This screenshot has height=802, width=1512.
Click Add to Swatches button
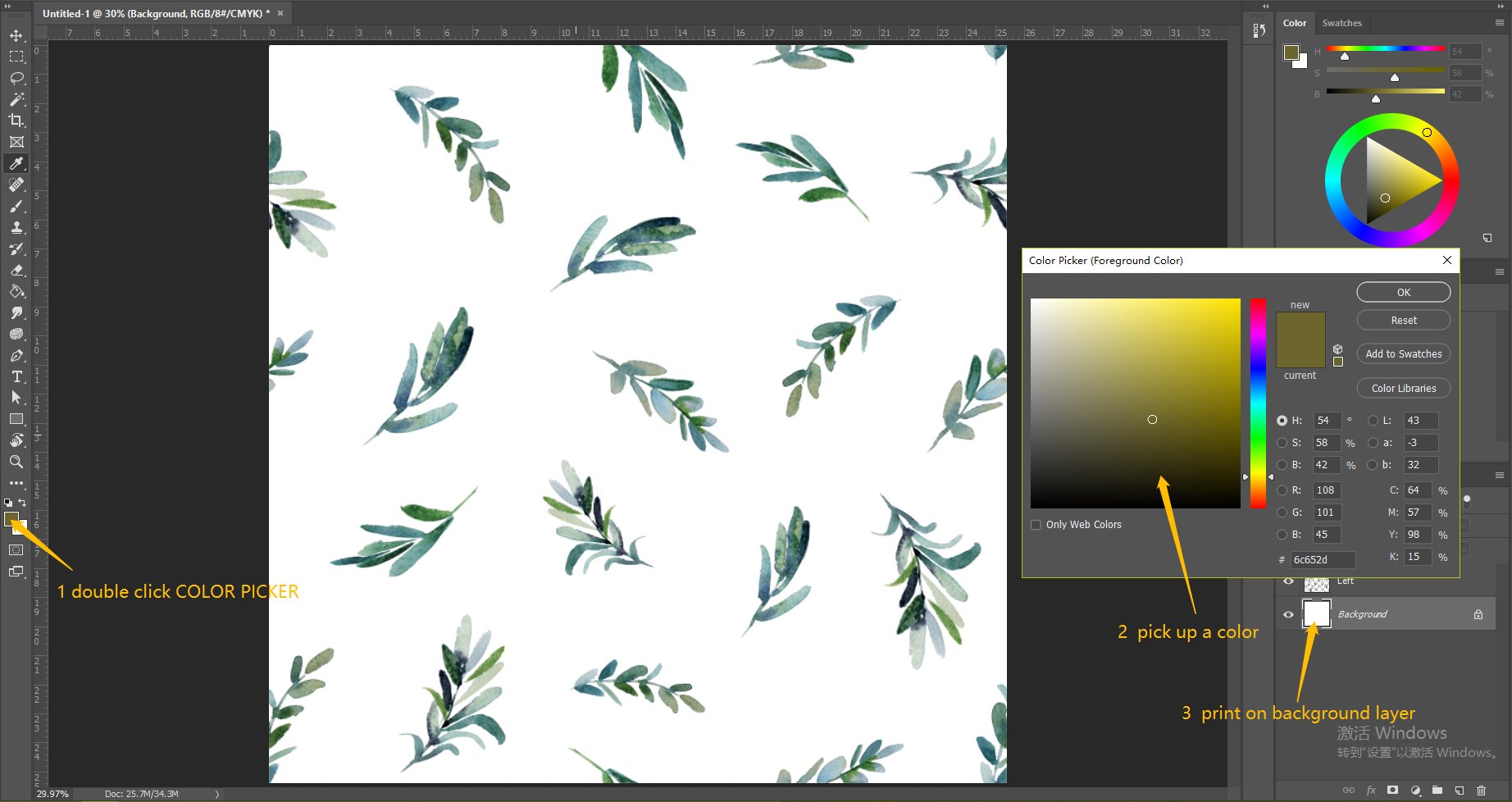[x=1404, y=354]
